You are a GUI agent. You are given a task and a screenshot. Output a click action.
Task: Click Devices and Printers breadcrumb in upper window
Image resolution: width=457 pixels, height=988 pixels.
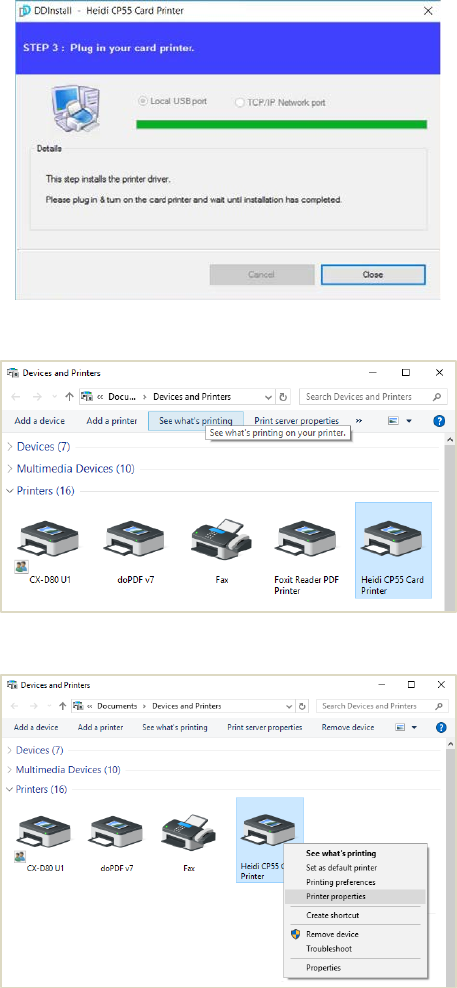click(x=192, y=397)
